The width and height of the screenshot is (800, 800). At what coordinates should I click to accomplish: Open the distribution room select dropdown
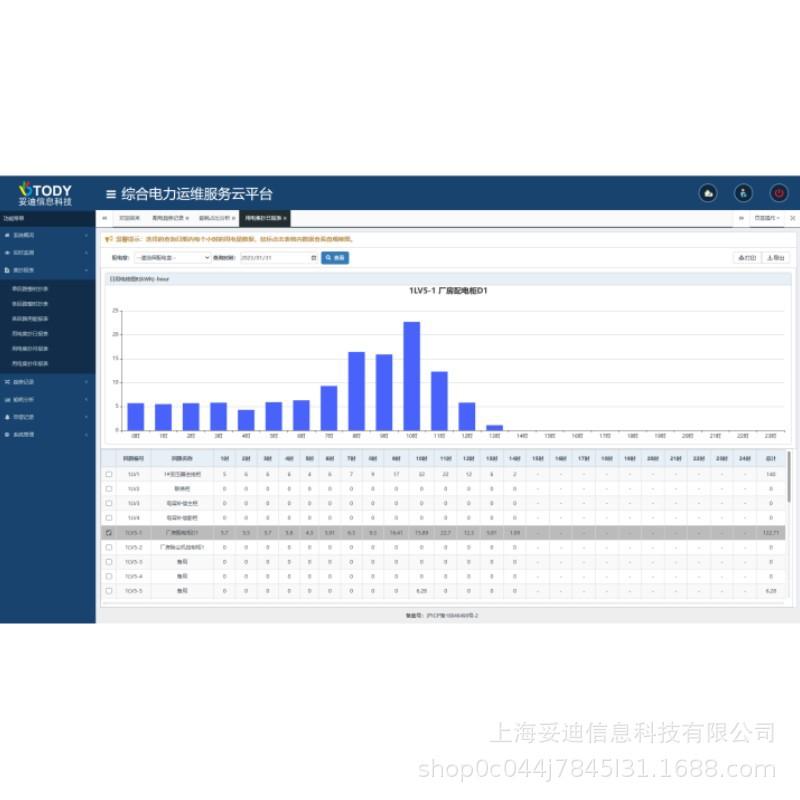(172, 258)
